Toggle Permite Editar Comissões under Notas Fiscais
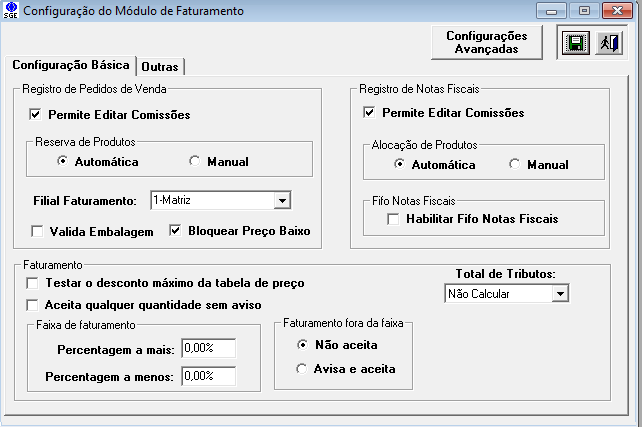This screenshot has height=427, width=642. coord(370,113)
